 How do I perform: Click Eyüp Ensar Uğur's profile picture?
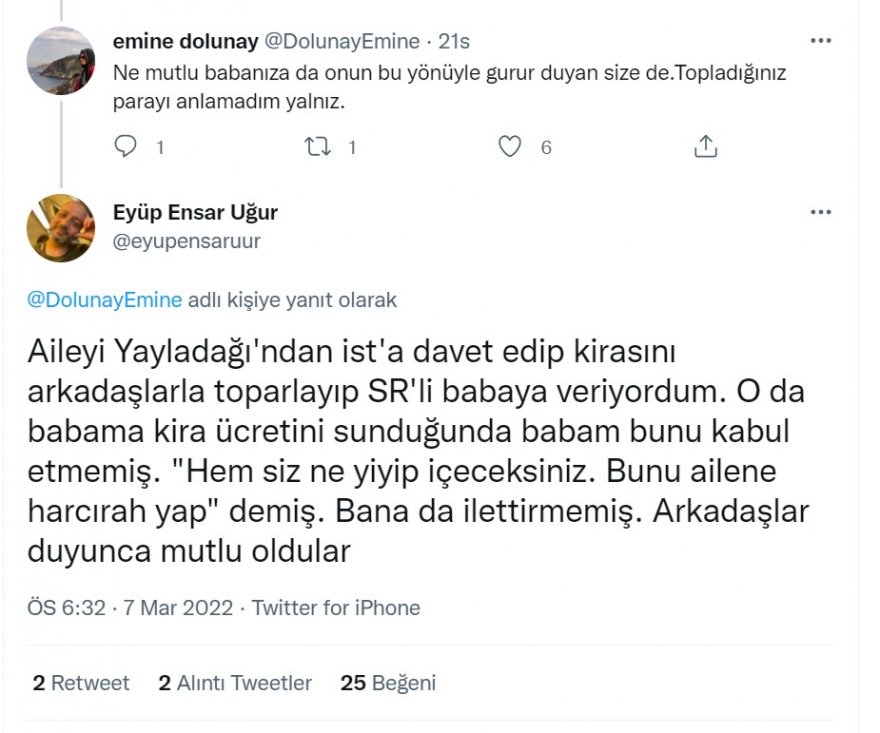tap(61, 228)
